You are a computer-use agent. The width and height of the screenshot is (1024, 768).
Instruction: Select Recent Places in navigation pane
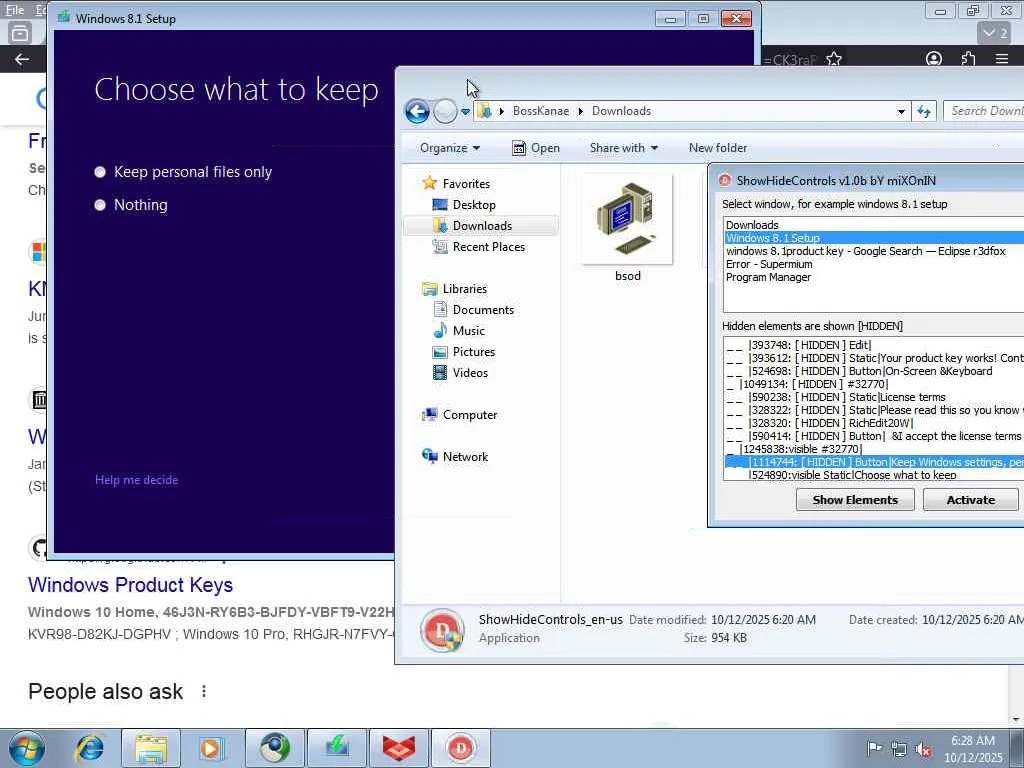click(479, 247)
